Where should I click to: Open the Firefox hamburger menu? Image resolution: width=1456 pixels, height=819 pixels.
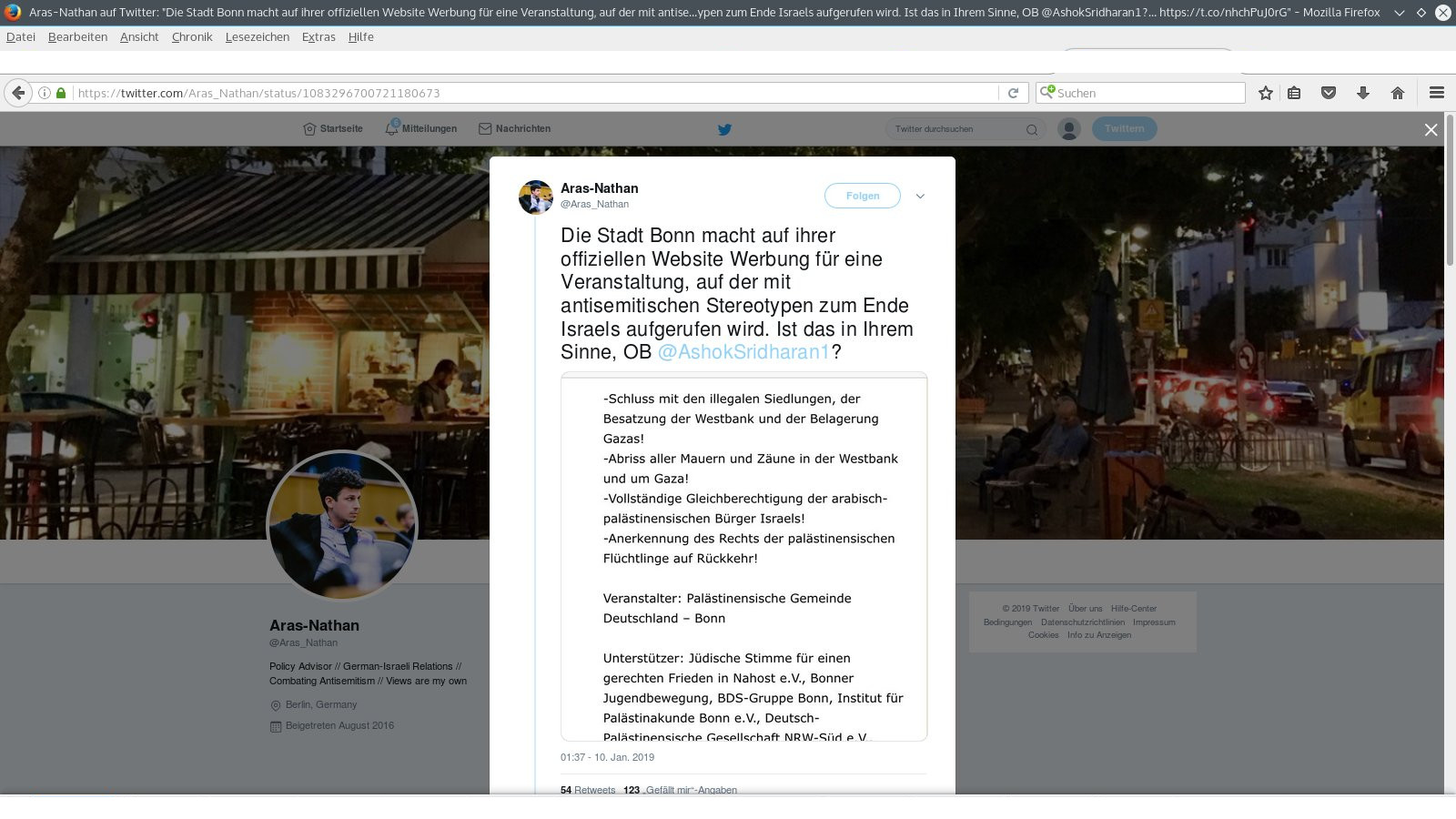[1437, 93]
